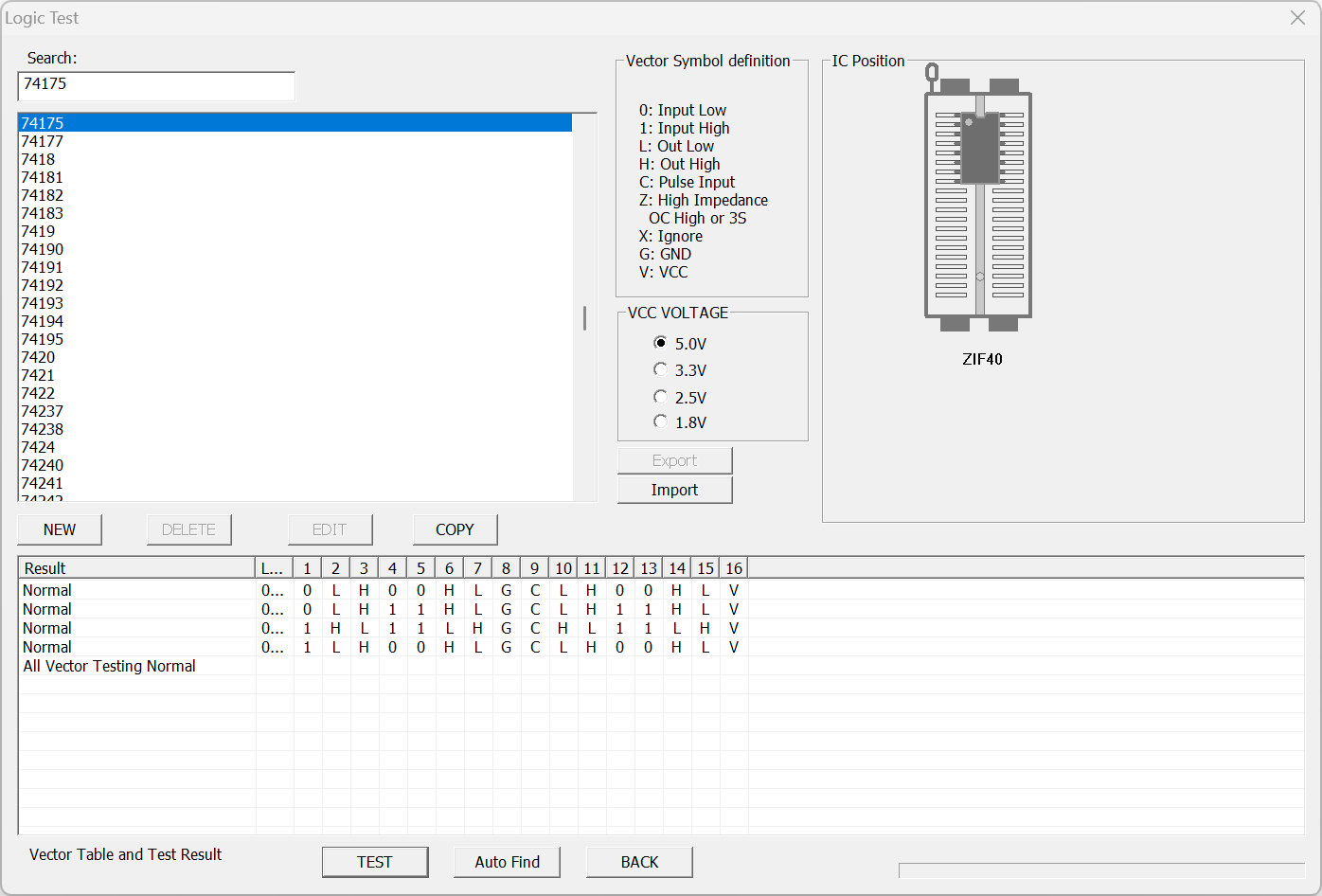Select 7419 in the IC list

(295, 231)
